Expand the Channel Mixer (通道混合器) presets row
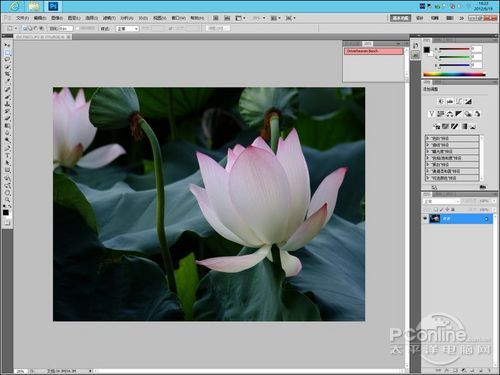 (428, 171)
